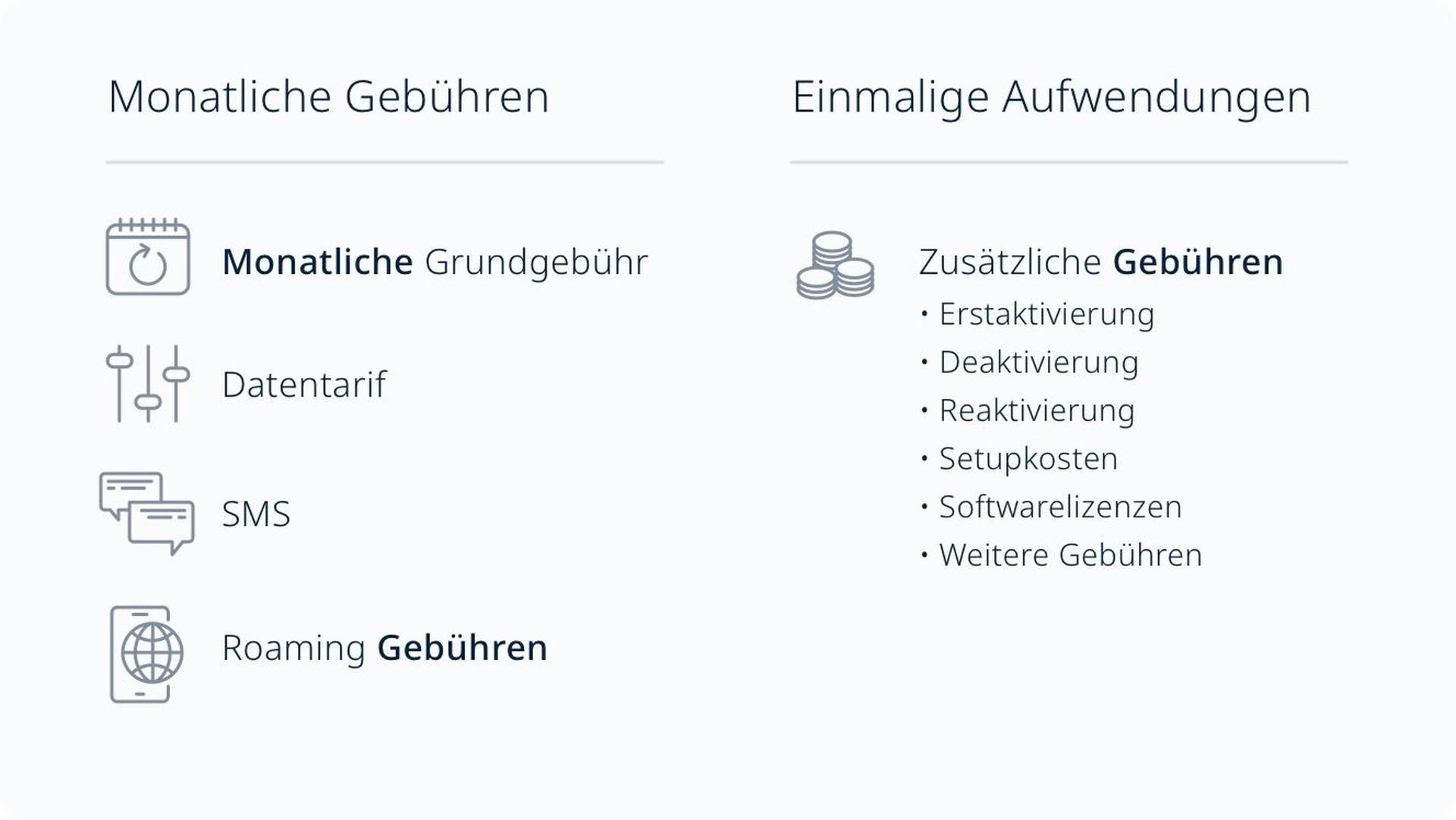Select the Datentarif label
Image resolution: width=1456 pixels, height=820 pixels.
(x=304, y=384)
